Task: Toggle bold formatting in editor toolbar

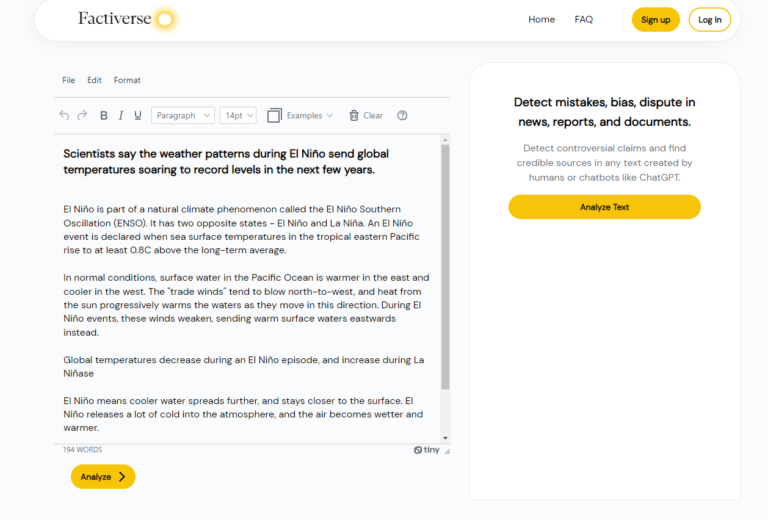Action: (104, 116)
